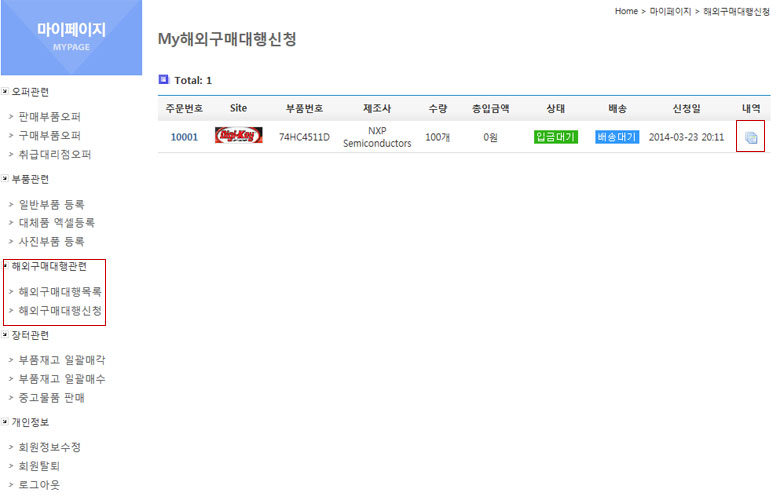Click the 상태 column header
The height and width of the screenshot is (500, 780).
point(555,108)
